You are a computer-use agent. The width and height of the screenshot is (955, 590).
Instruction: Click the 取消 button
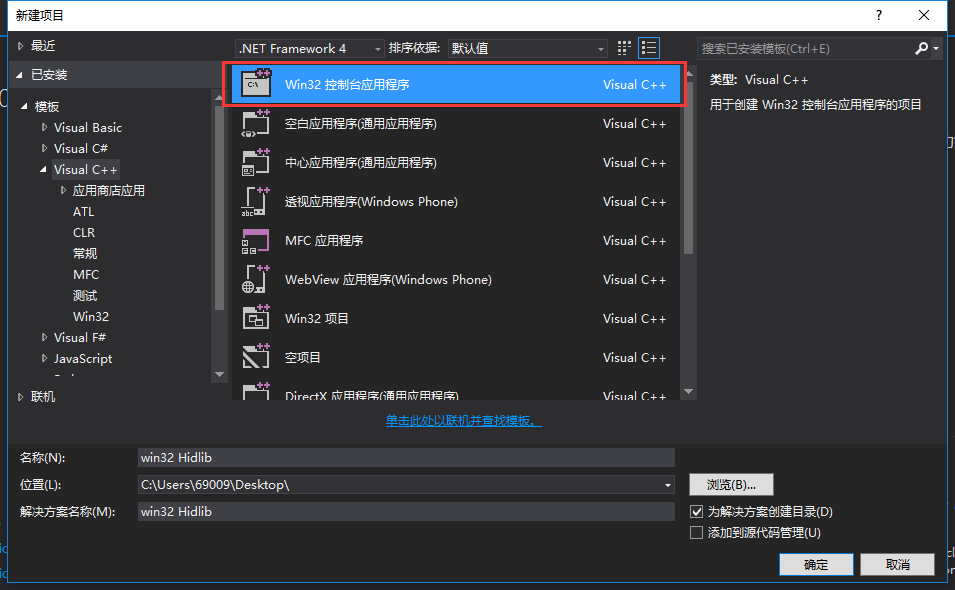[x=897, y=564]
